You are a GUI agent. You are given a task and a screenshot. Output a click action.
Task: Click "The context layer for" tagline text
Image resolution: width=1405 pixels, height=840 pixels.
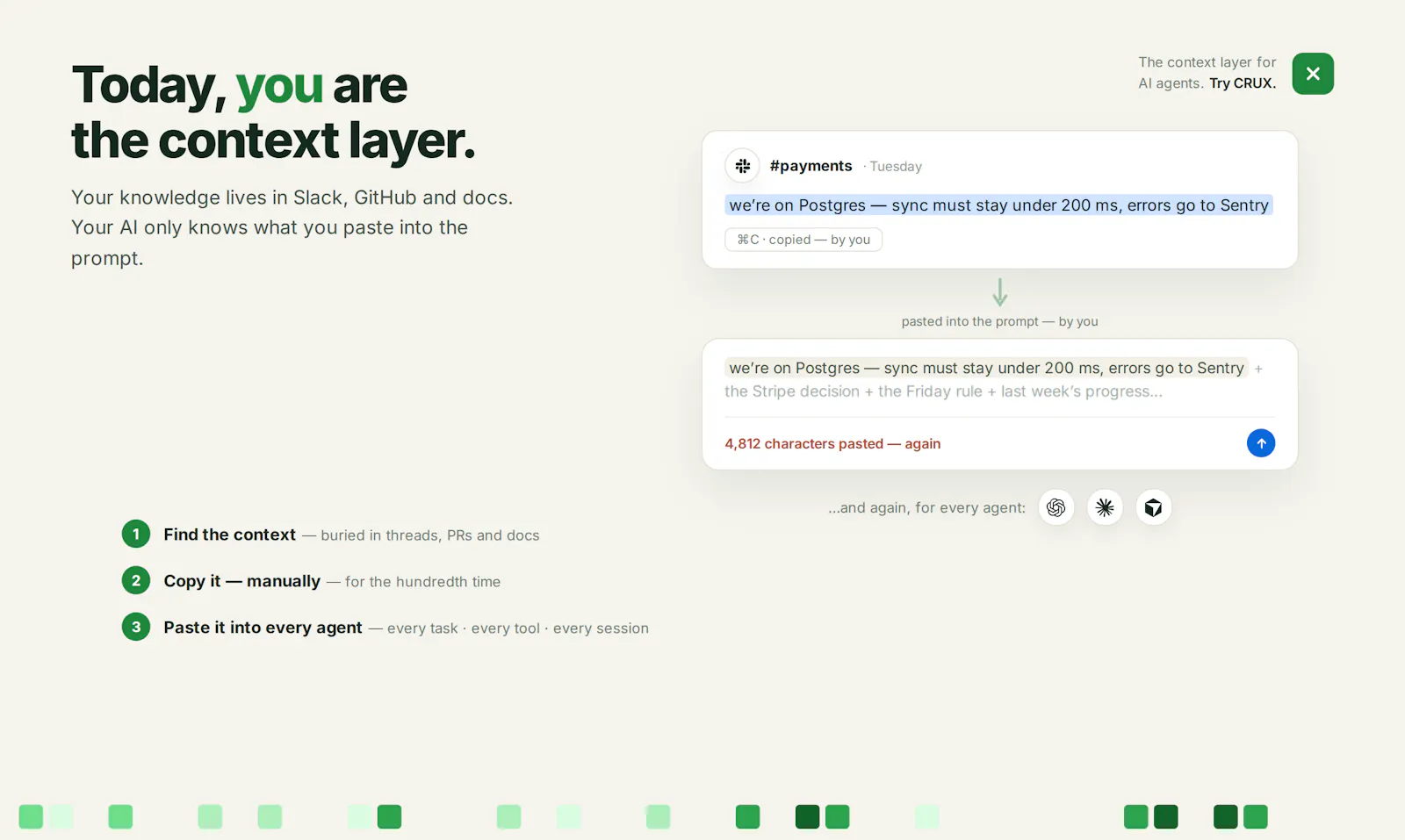click(x=1207, y=62)
